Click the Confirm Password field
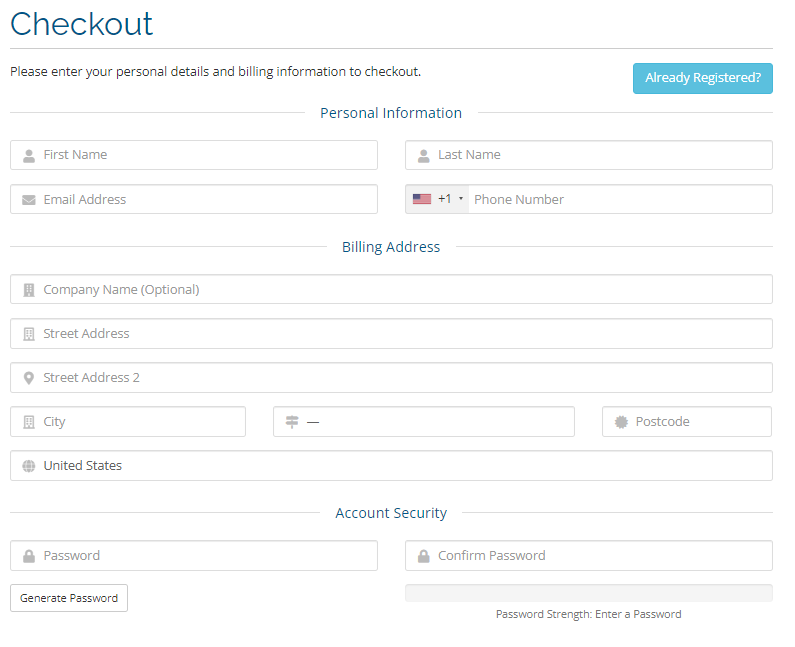 (600, 556)
